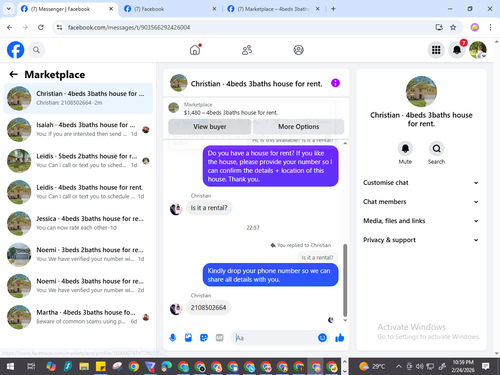
Task: Open the nine-dot Menu grid icon
Action: 436,50
